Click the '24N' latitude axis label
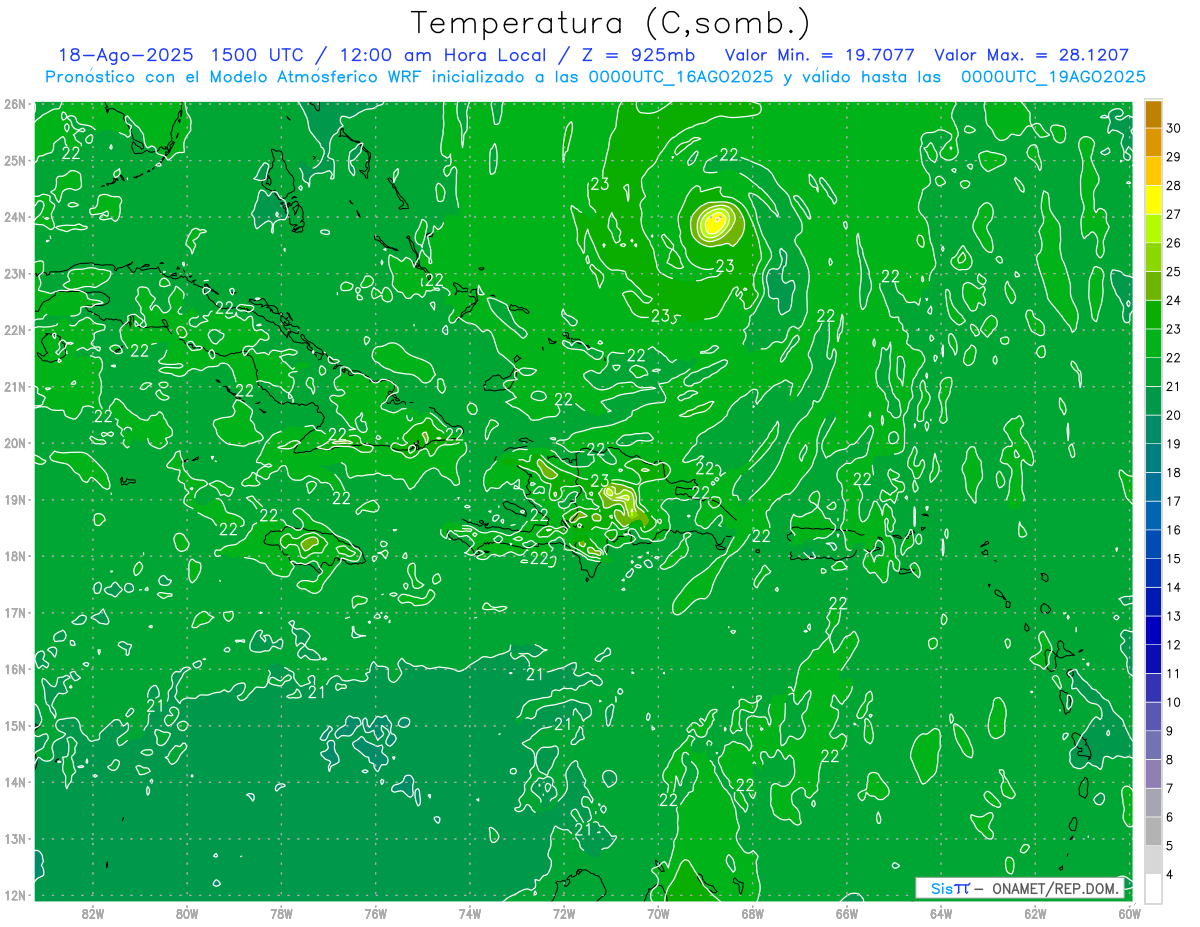The height and width of the screenshot is (927, 1200). (15, 217)
